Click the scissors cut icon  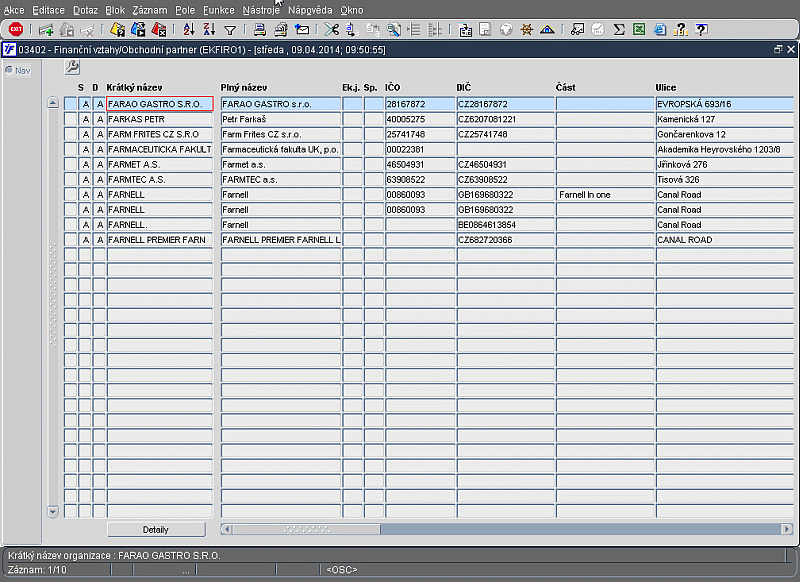pos(331,30)
